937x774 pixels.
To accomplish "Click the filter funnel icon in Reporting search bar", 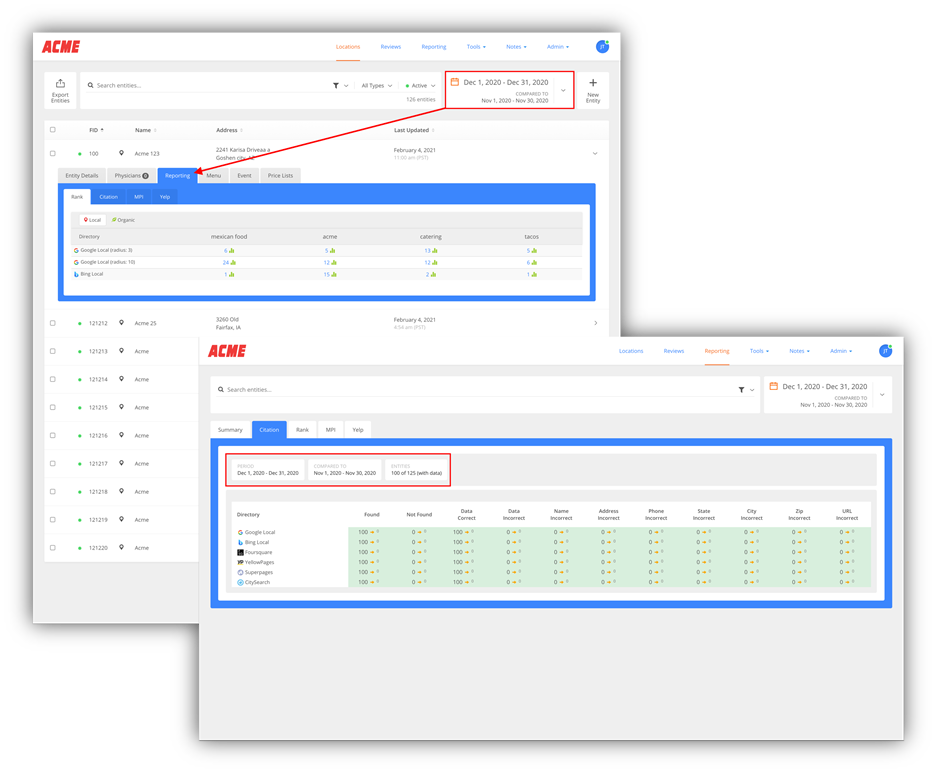I will [x=741, y=390].
